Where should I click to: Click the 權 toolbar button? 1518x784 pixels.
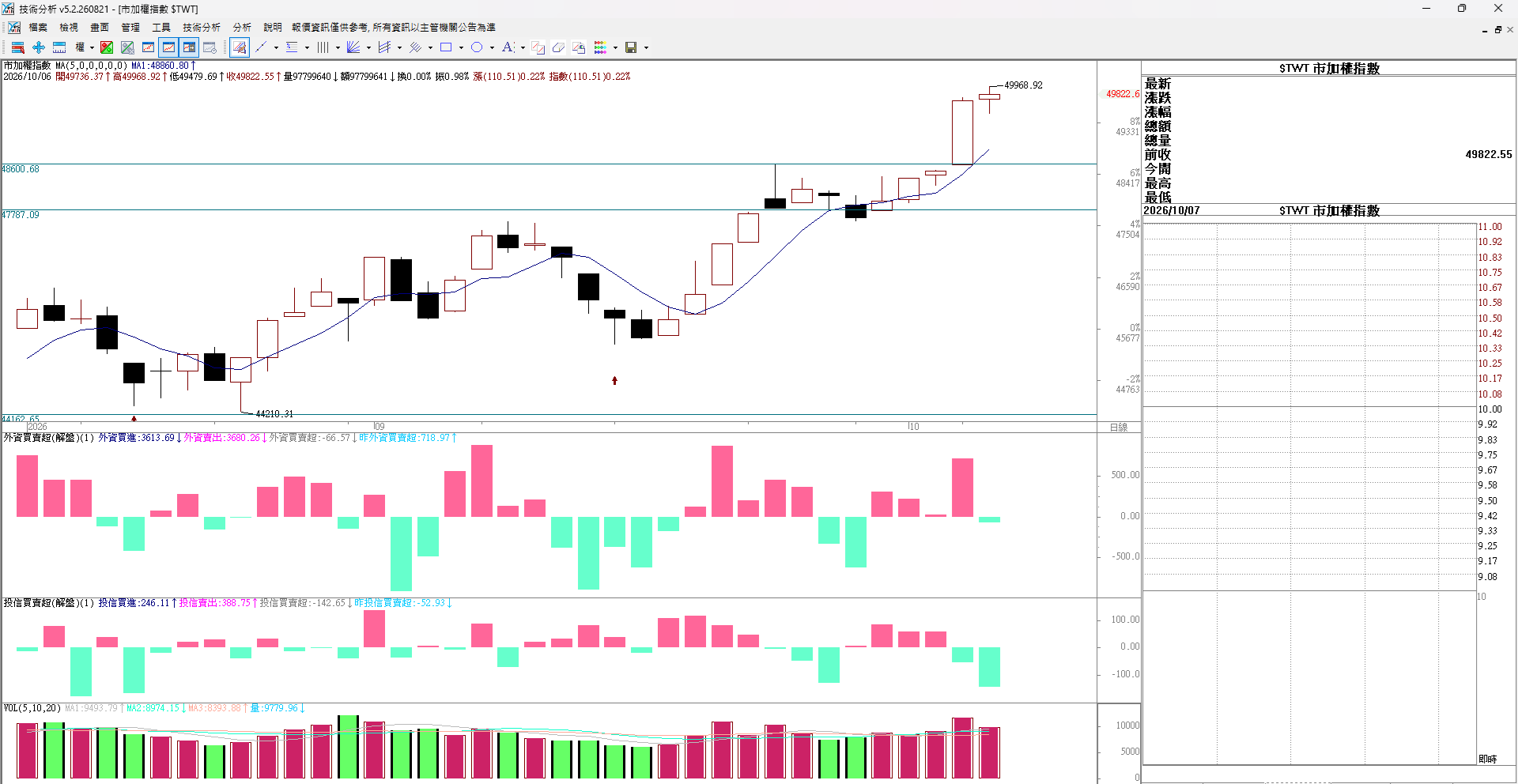click(x=80, y=47)
